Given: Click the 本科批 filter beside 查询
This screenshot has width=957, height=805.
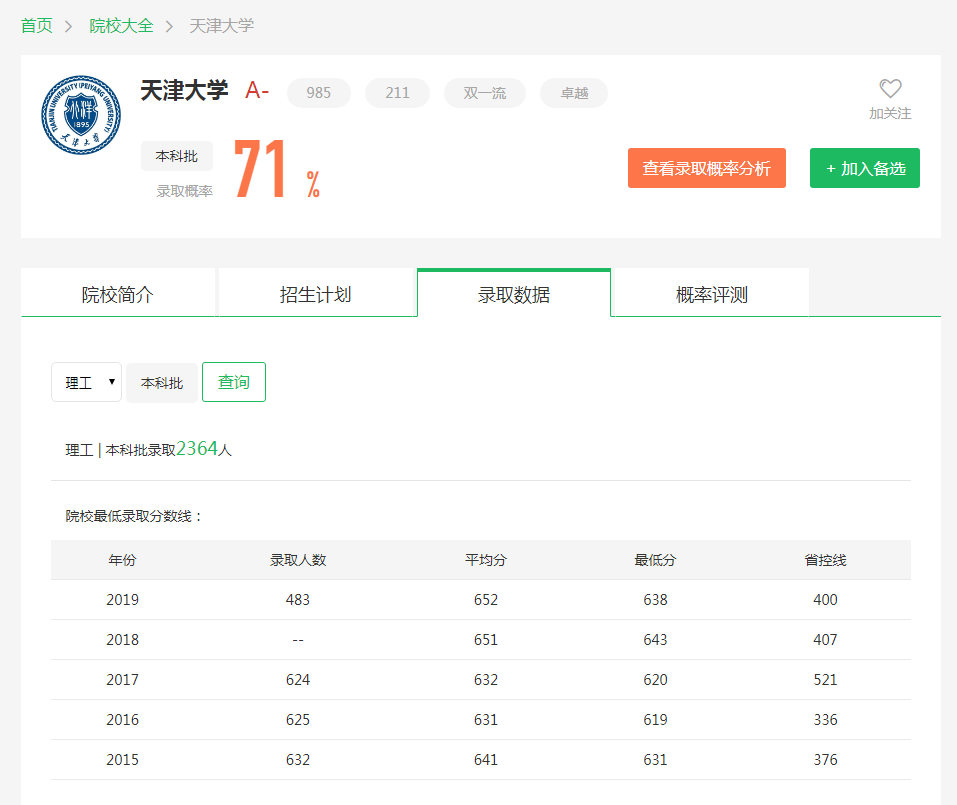Looking at the screenshot, I should click(x=162, y=383).
